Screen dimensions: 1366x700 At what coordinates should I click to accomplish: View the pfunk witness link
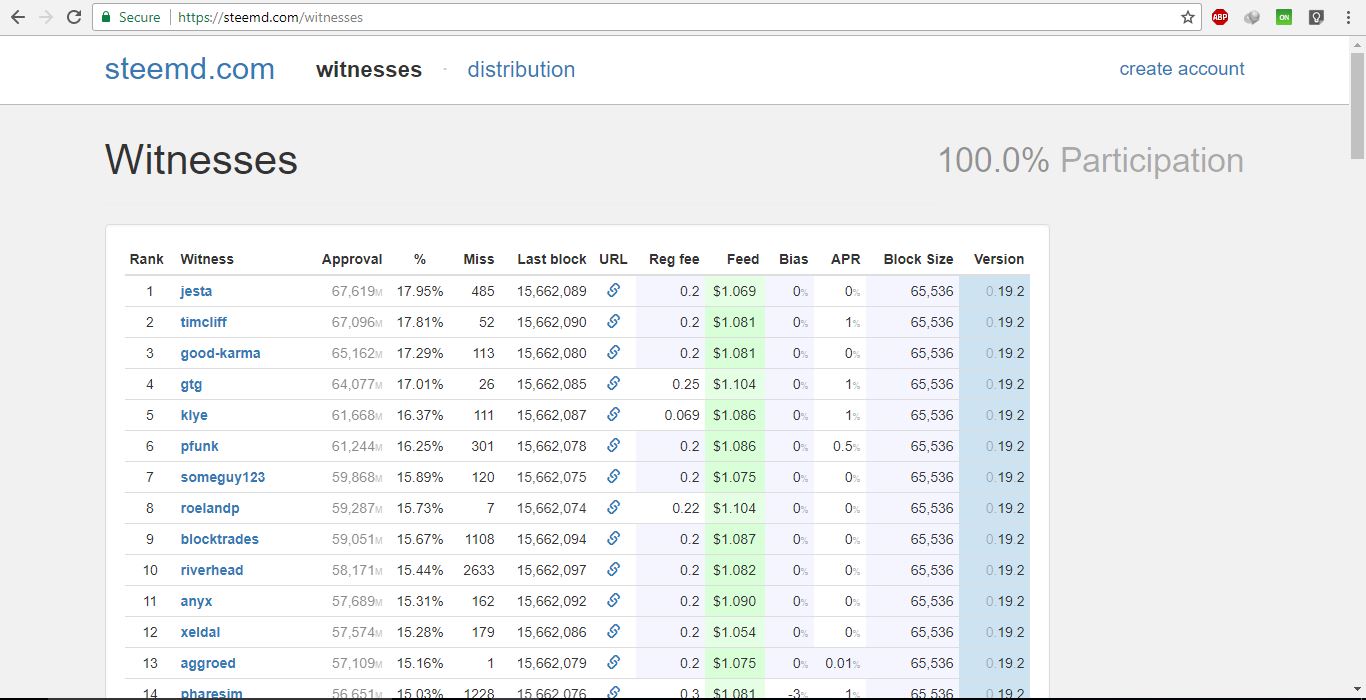(199, 447)
